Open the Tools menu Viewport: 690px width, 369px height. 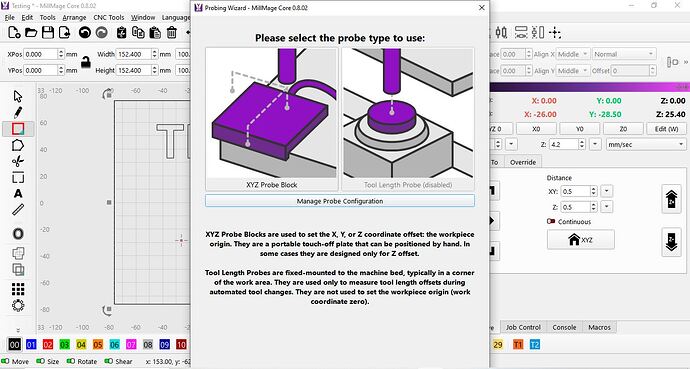pyautogui.click(x=48, y=18)
